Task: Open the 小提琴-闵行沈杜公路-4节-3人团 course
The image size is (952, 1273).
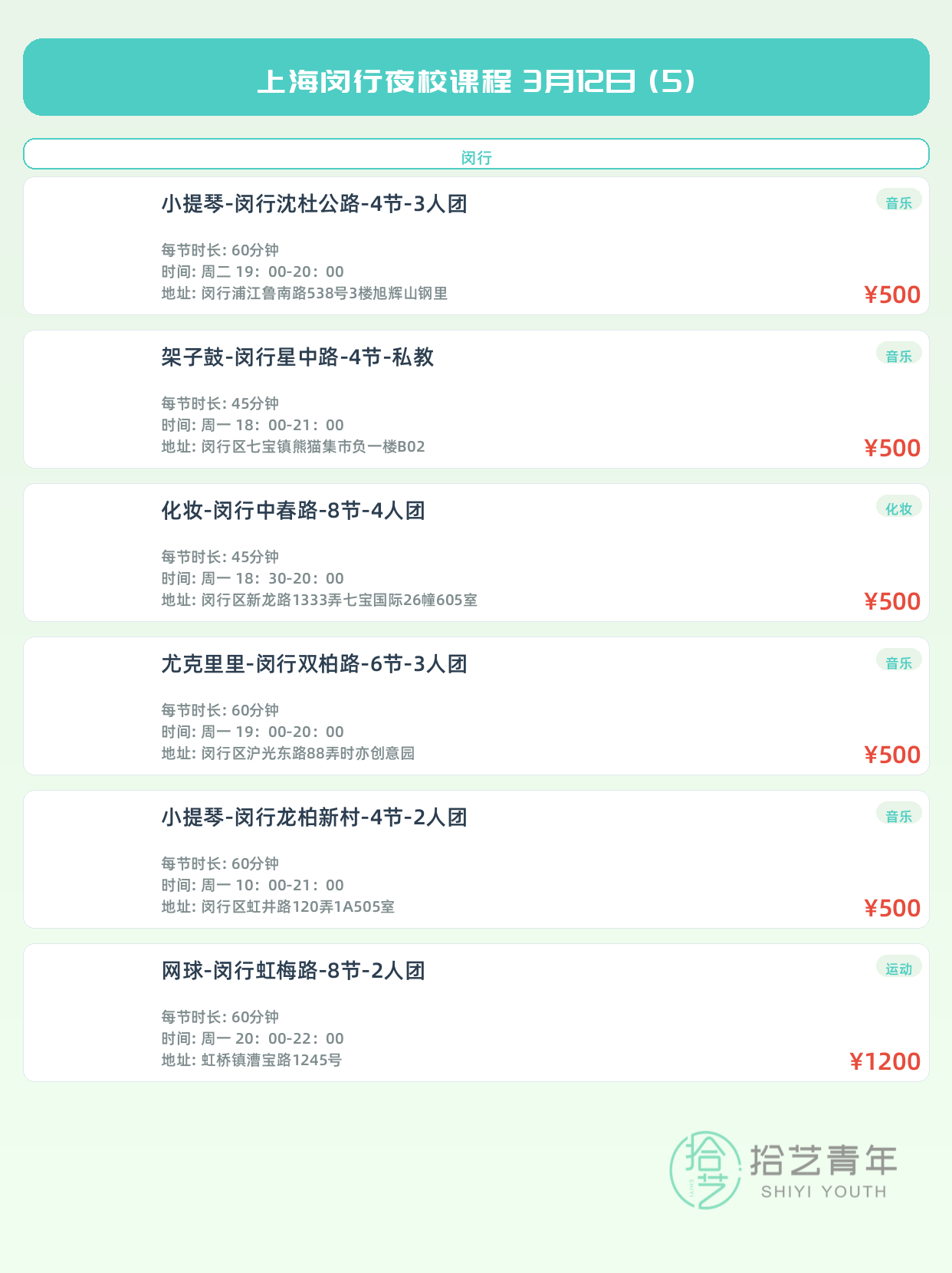Action: (314, 204)
